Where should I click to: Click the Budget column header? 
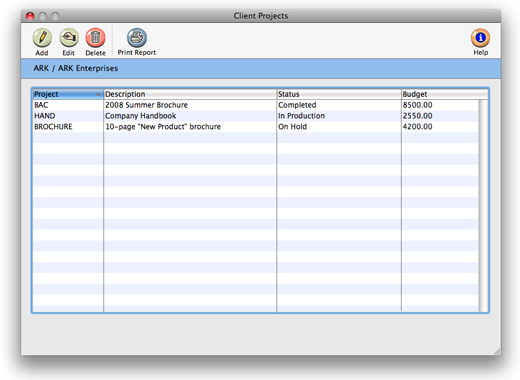pos(444,94)
